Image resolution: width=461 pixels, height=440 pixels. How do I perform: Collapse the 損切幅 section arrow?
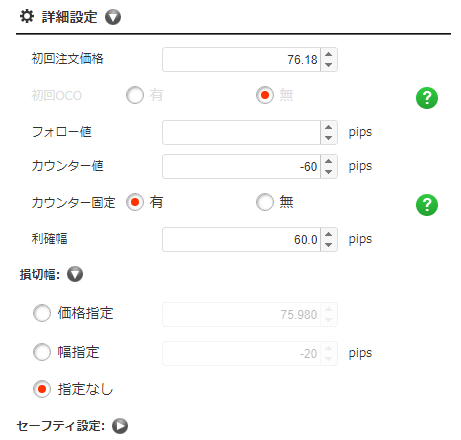tap(75, 274)
